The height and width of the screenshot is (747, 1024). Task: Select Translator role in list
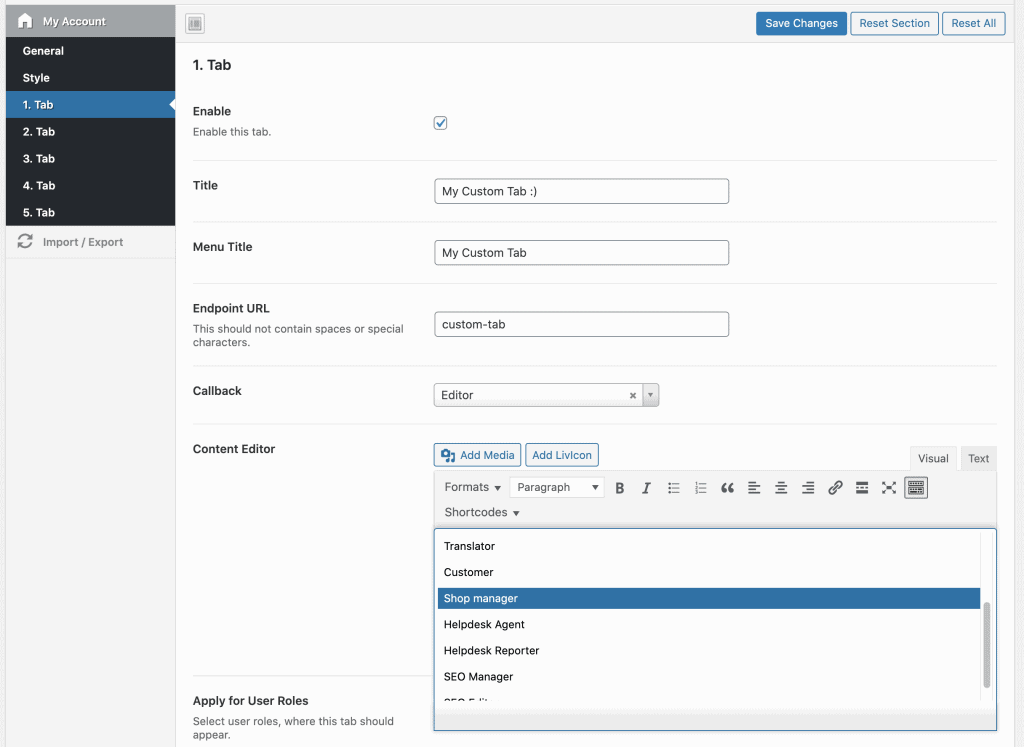pyautogui.click(x=709, y=546)
